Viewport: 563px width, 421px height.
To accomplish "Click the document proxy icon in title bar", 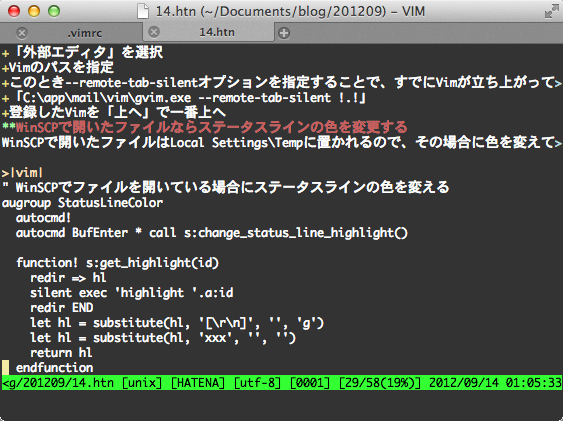I will [x=143, y=11].
